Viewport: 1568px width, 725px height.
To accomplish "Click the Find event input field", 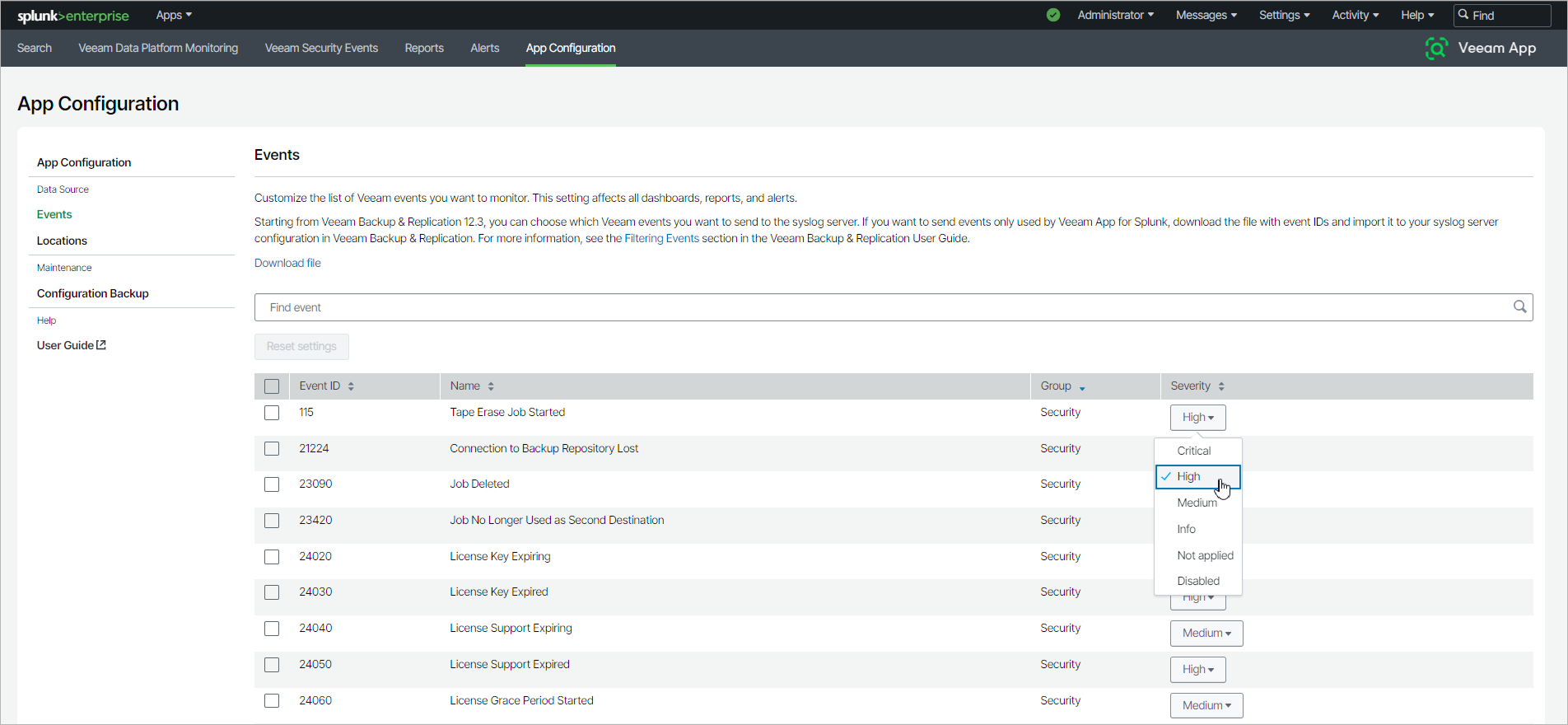I will click(881, 307).
